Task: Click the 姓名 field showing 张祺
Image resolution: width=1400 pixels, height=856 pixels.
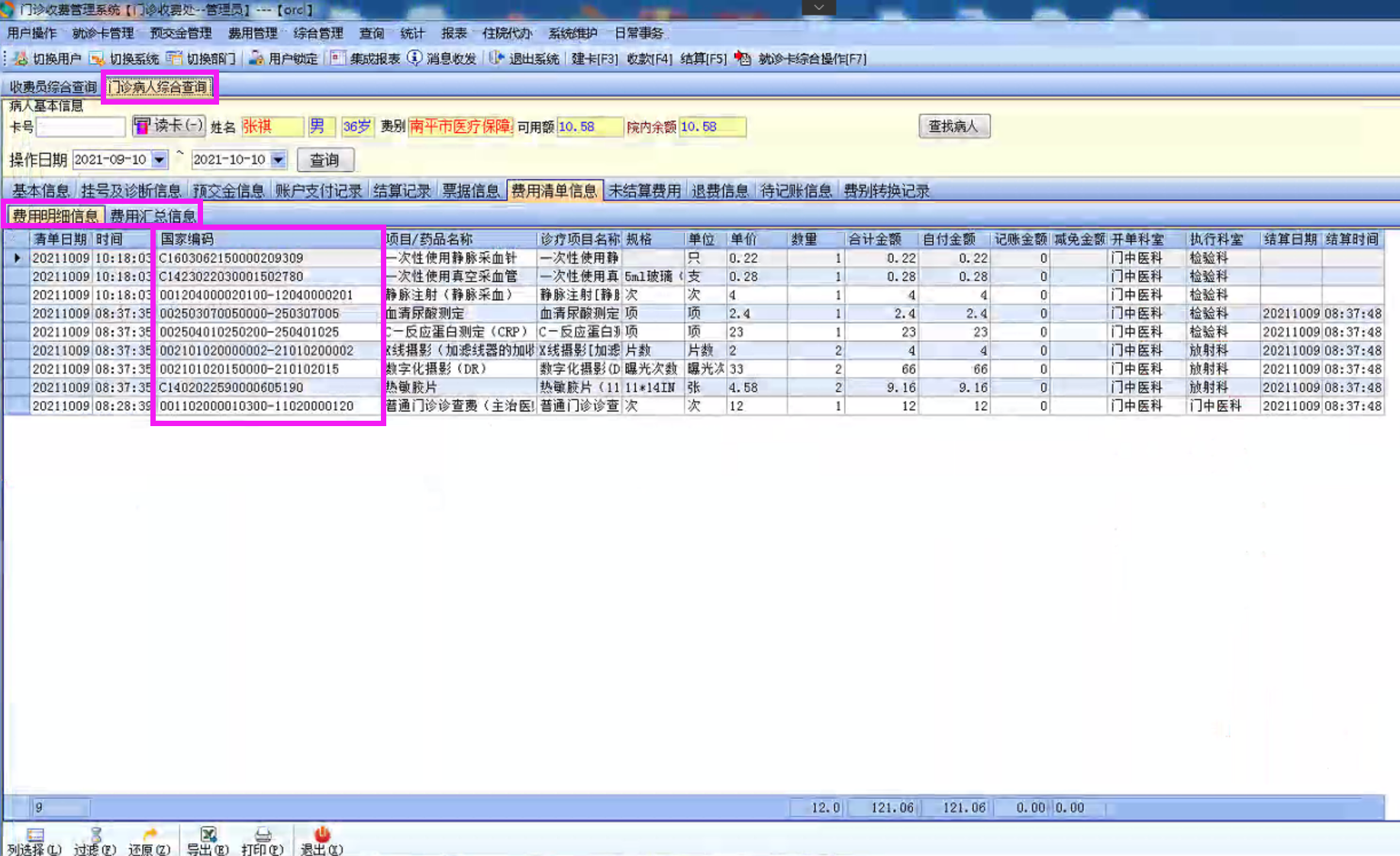Action: click(x=273, y=127)
